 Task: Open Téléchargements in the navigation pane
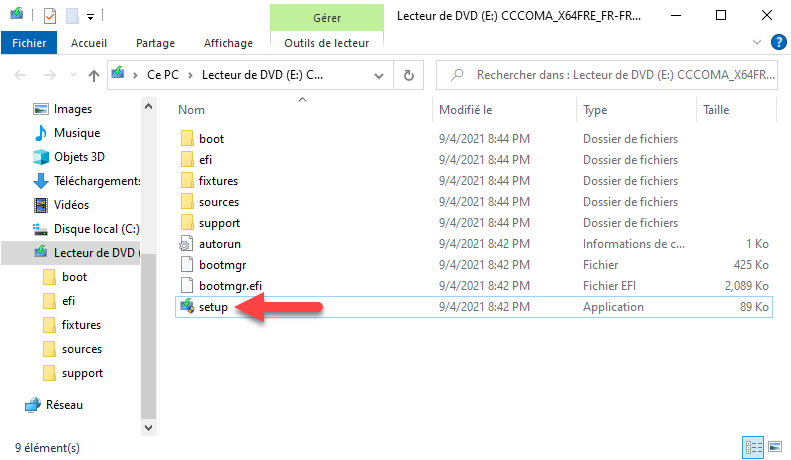(97, 181)
